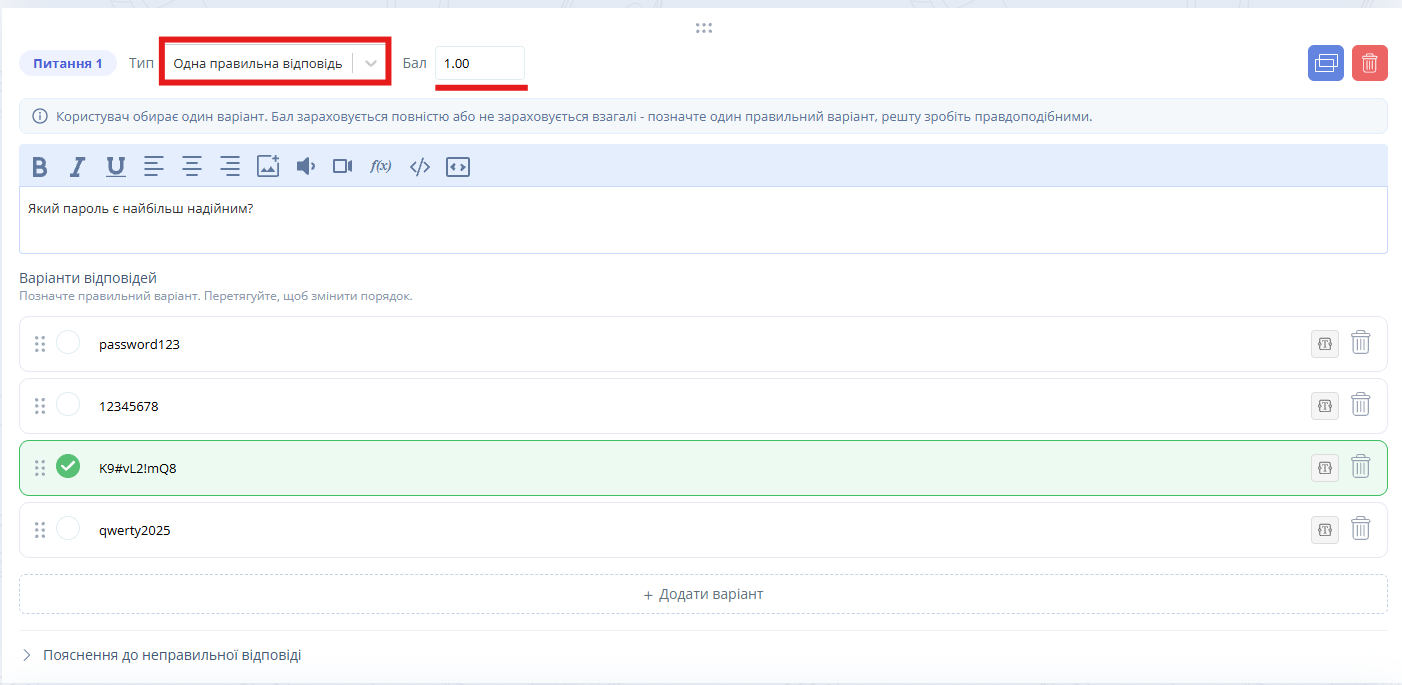Edit the K9#vL2!mQ8 answer text
1402x685 pixels.
point(138,469)
